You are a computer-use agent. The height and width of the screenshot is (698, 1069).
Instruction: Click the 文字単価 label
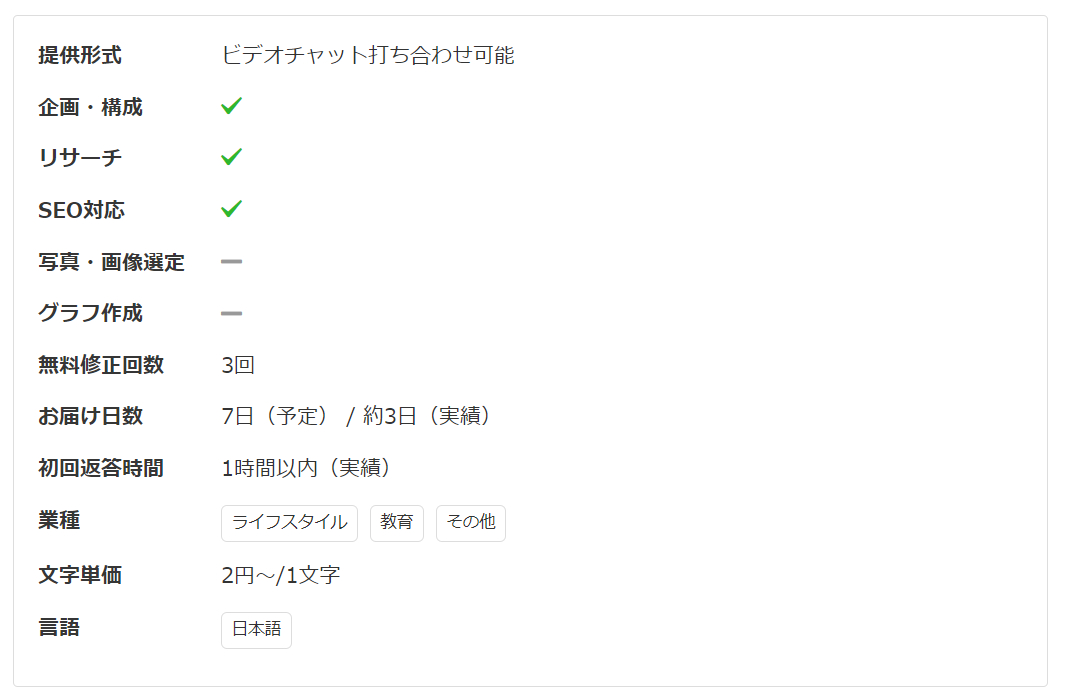[80, 575]
